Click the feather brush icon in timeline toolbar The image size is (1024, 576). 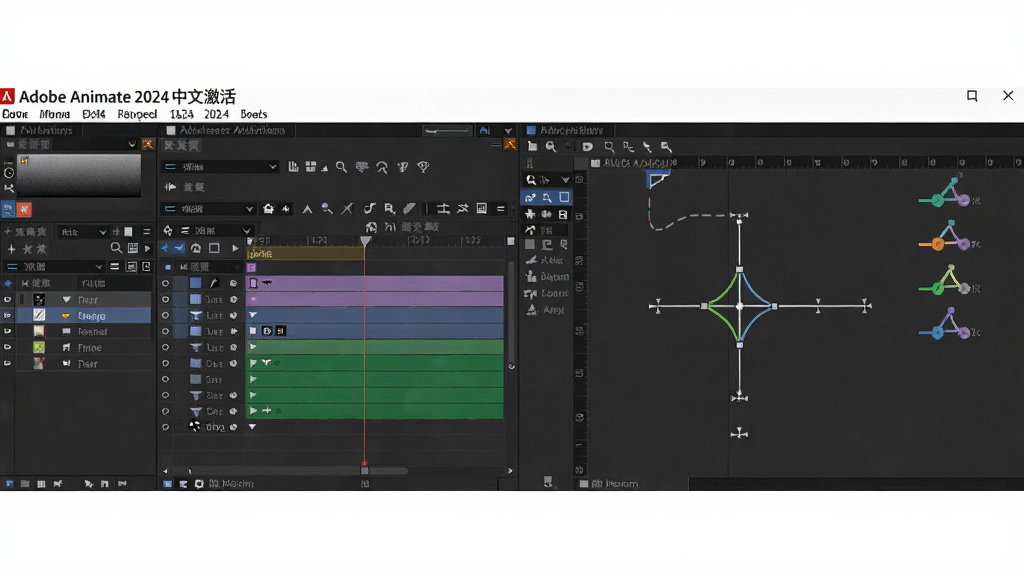409,209
